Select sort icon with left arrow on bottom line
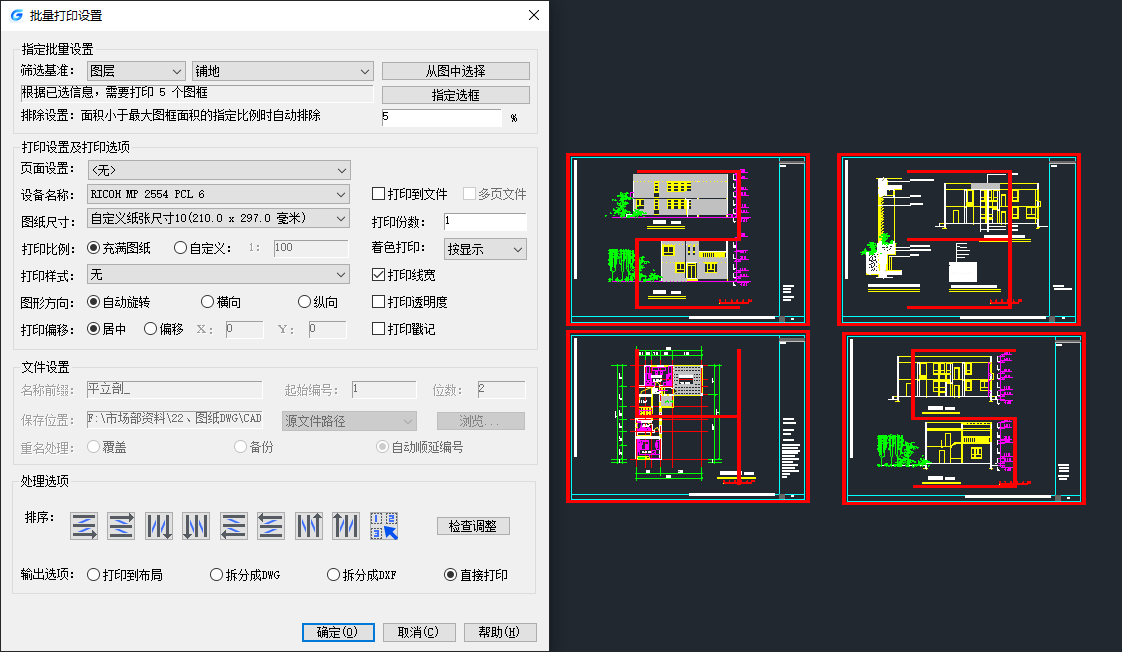The image size is (1122, 652). click(234, 526)
